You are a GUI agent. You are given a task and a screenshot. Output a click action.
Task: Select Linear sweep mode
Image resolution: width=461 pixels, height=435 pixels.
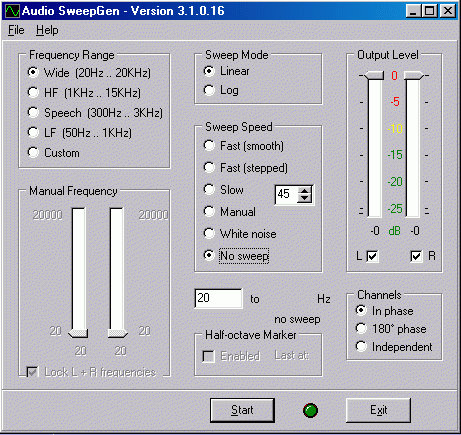click(x=226, y=71)
